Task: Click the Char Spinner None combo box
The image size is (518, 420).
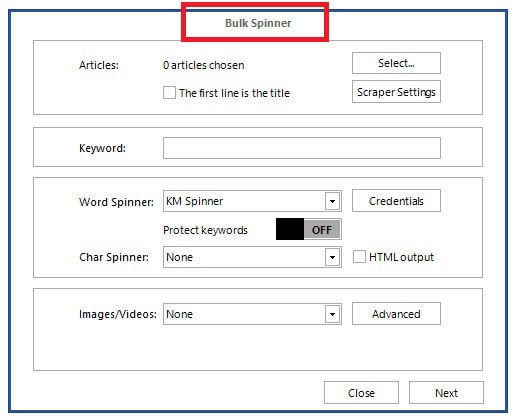Action: coord(252,257)
